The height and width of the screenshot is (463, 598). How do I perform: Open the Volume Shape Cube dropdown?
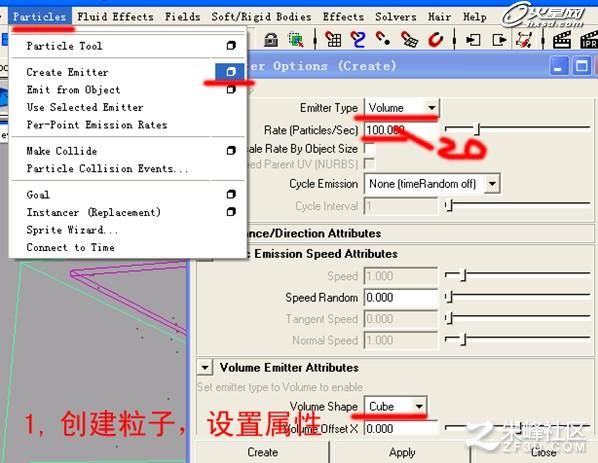click(395, 407)
